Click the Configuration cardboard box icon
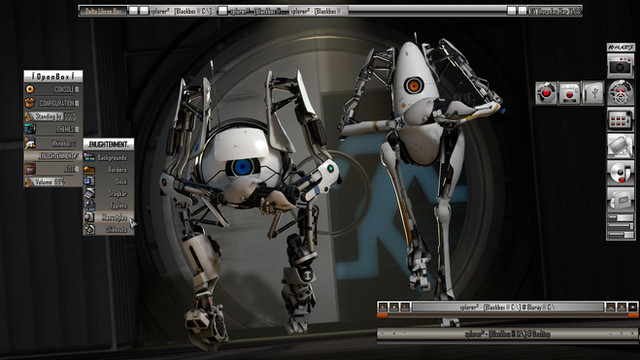640x360 pixels. point(30,103)
